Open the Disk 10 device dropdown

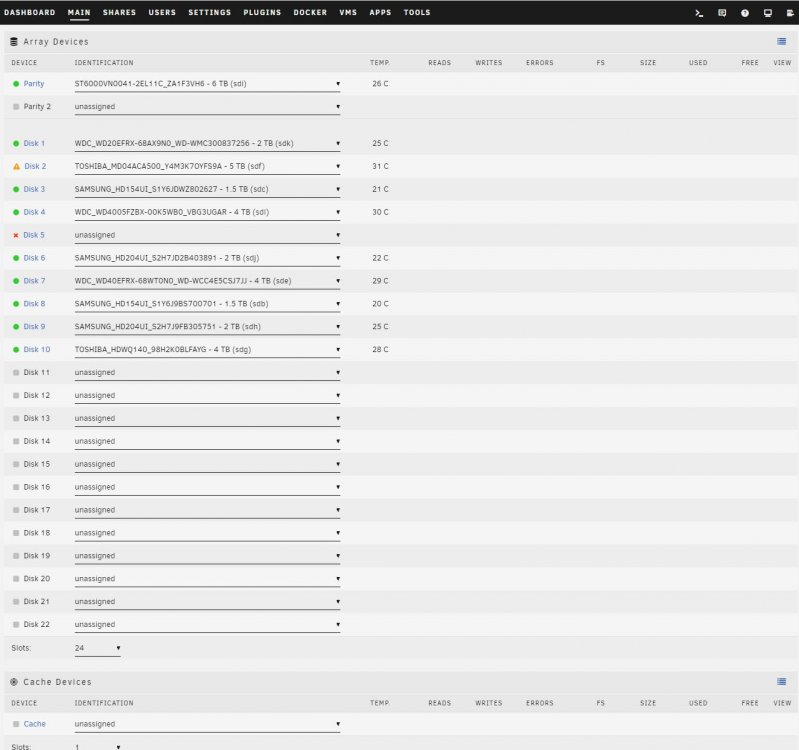207,350
